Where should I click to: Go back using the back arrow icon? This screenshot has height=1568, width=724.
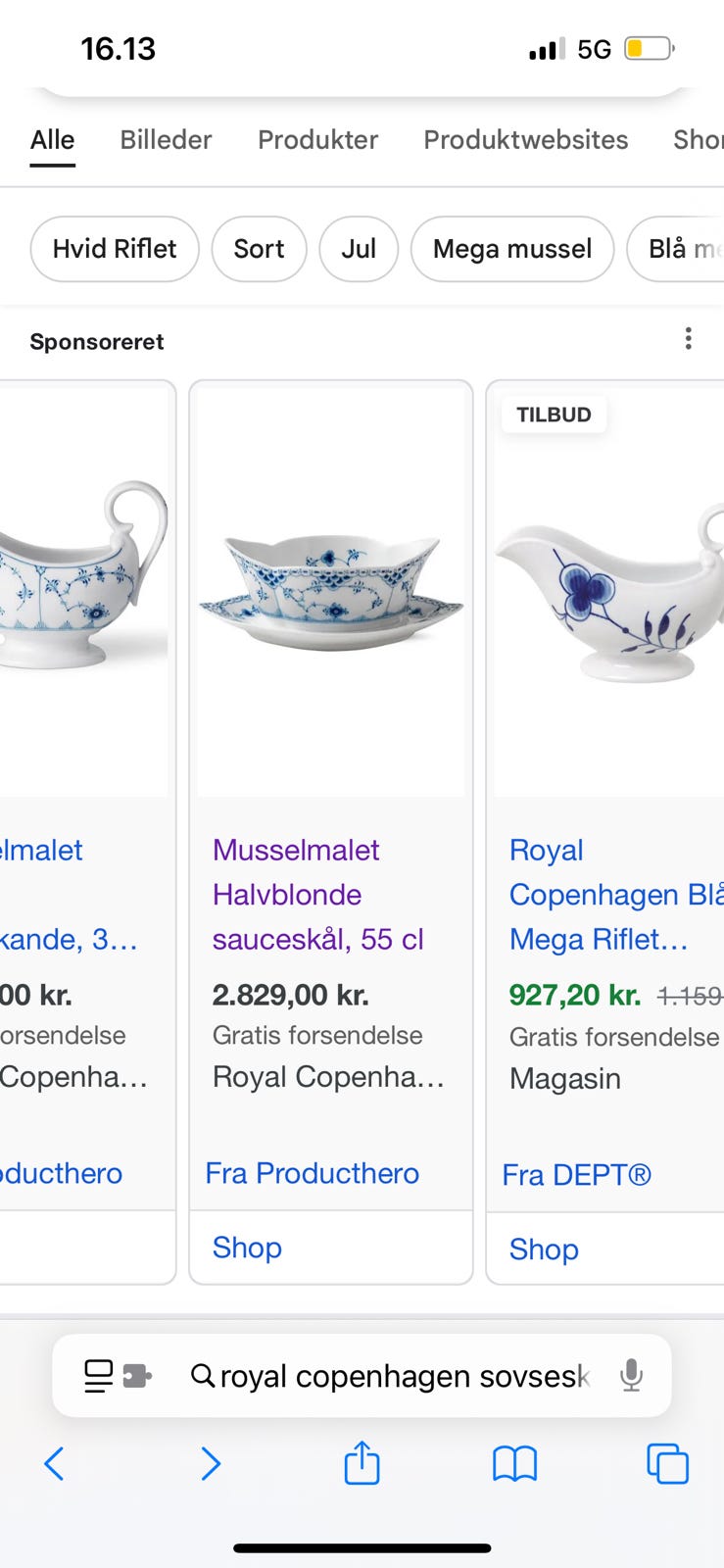[53, 1465]
